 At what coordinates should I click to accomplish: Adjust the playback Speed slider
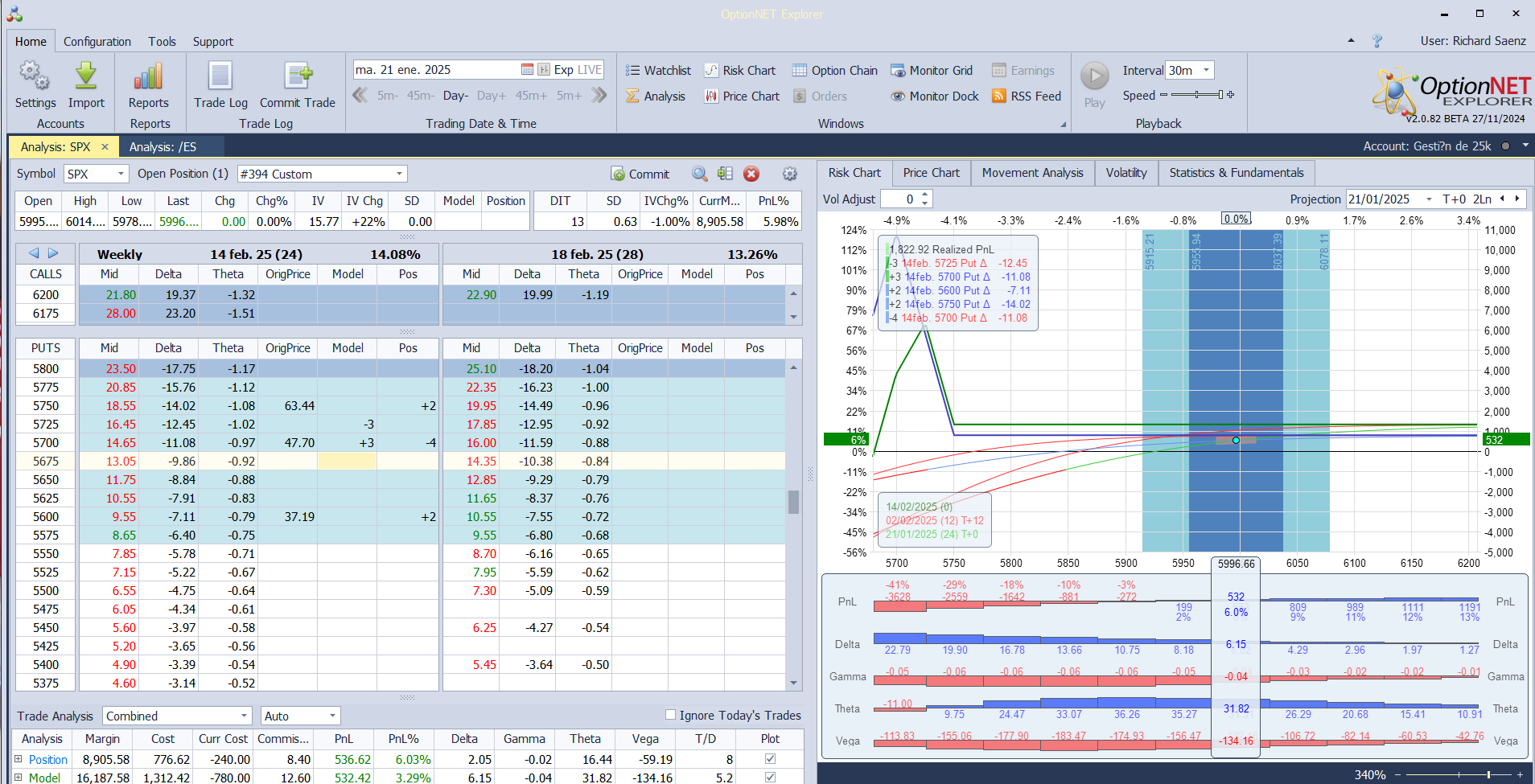coord(1196,95)
